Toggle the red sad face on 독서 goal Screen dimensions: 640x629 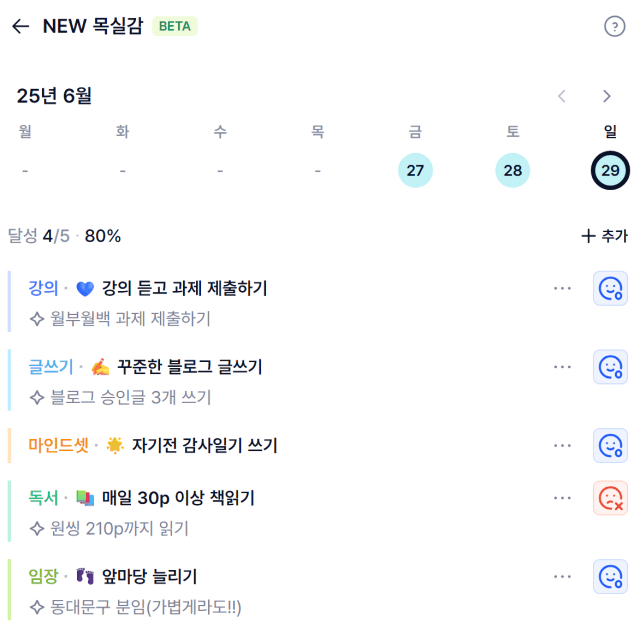coord(610,498)
